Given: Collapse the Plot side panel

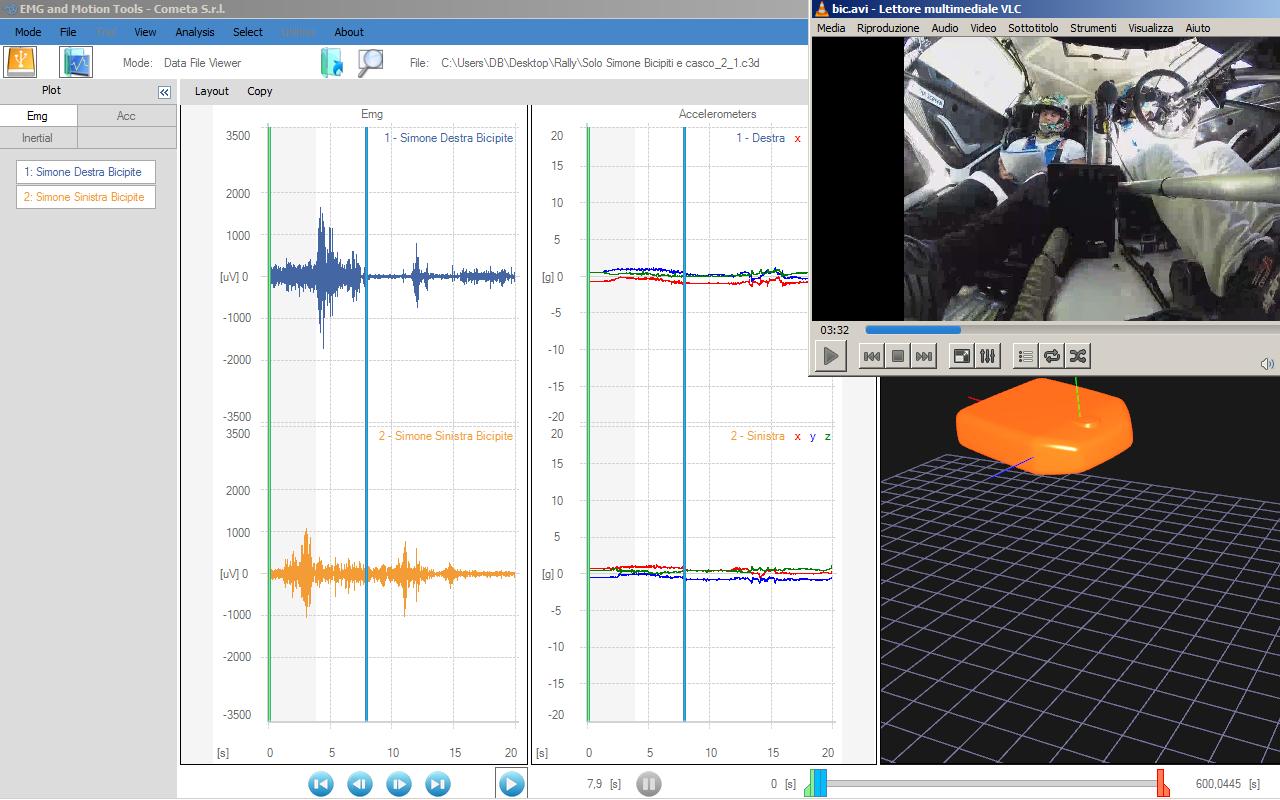Looking at the screenshot, I should click(164, 92).
